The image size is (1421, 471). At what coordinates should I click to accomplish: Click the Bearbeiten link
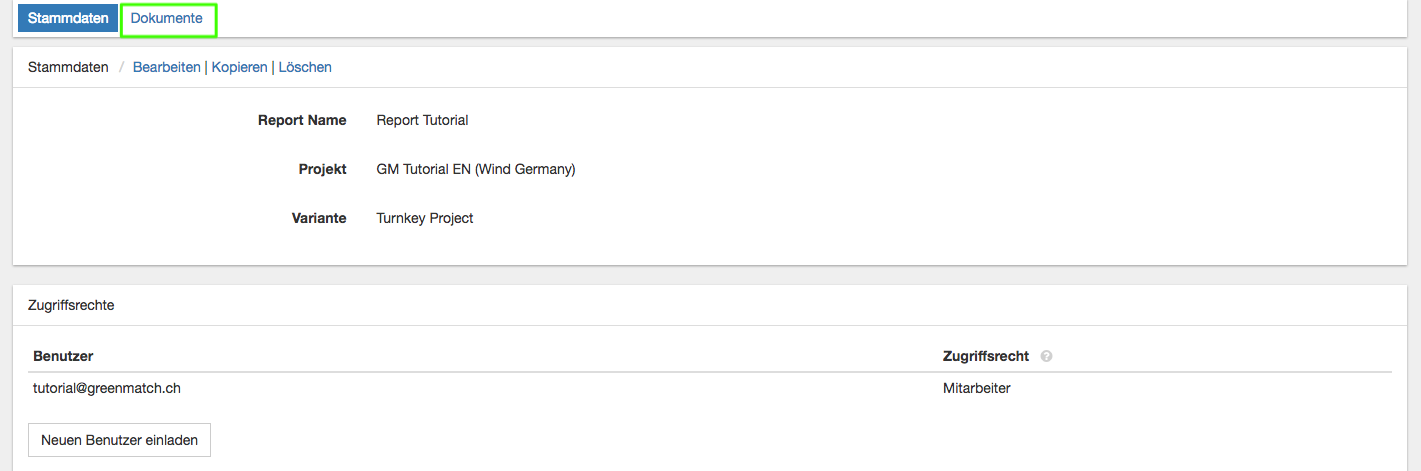[166, 67]
